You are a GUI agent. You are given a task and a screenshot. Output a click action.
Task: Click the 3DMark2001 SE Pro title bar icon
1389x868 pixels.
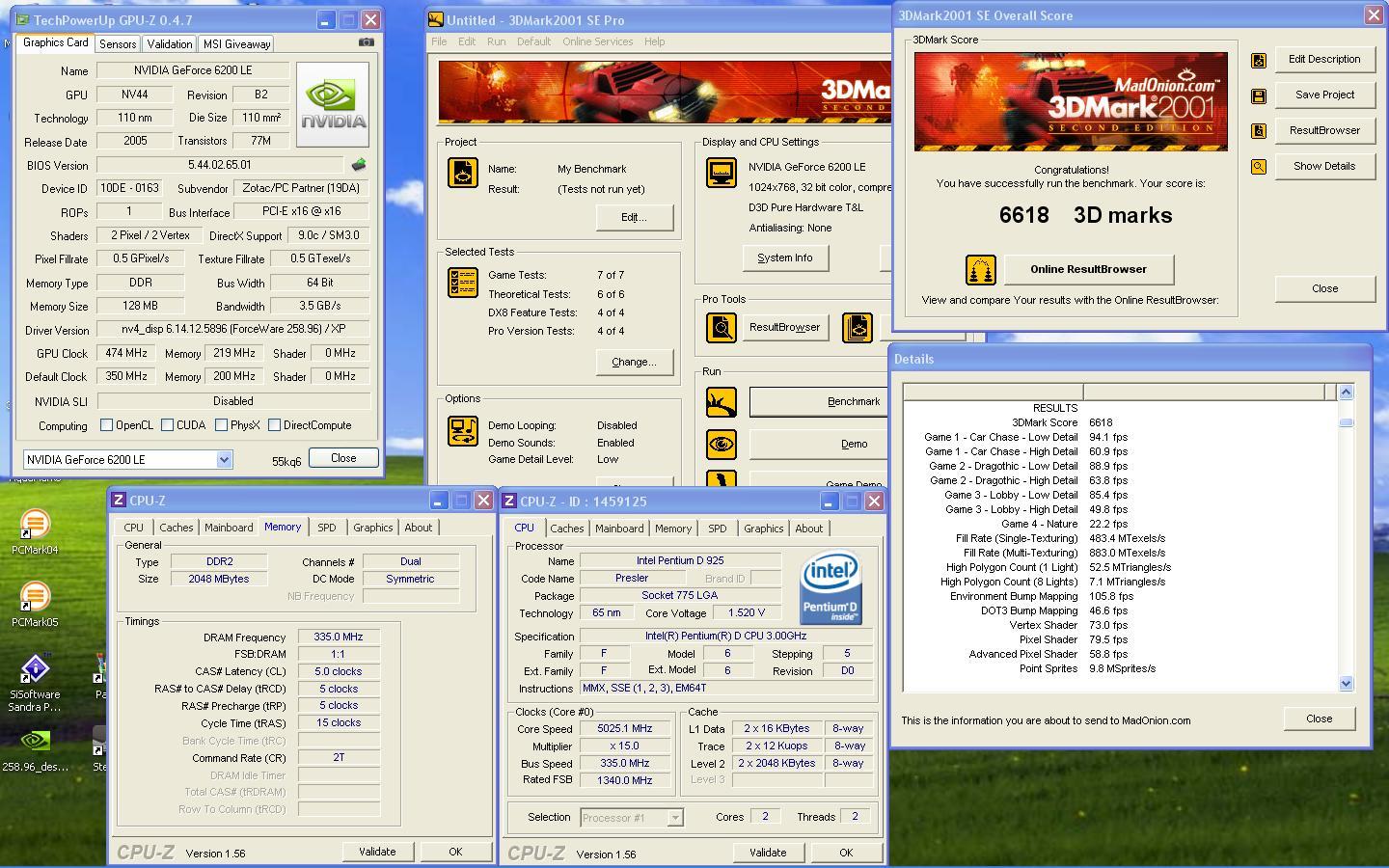click(x=436, y=19)
